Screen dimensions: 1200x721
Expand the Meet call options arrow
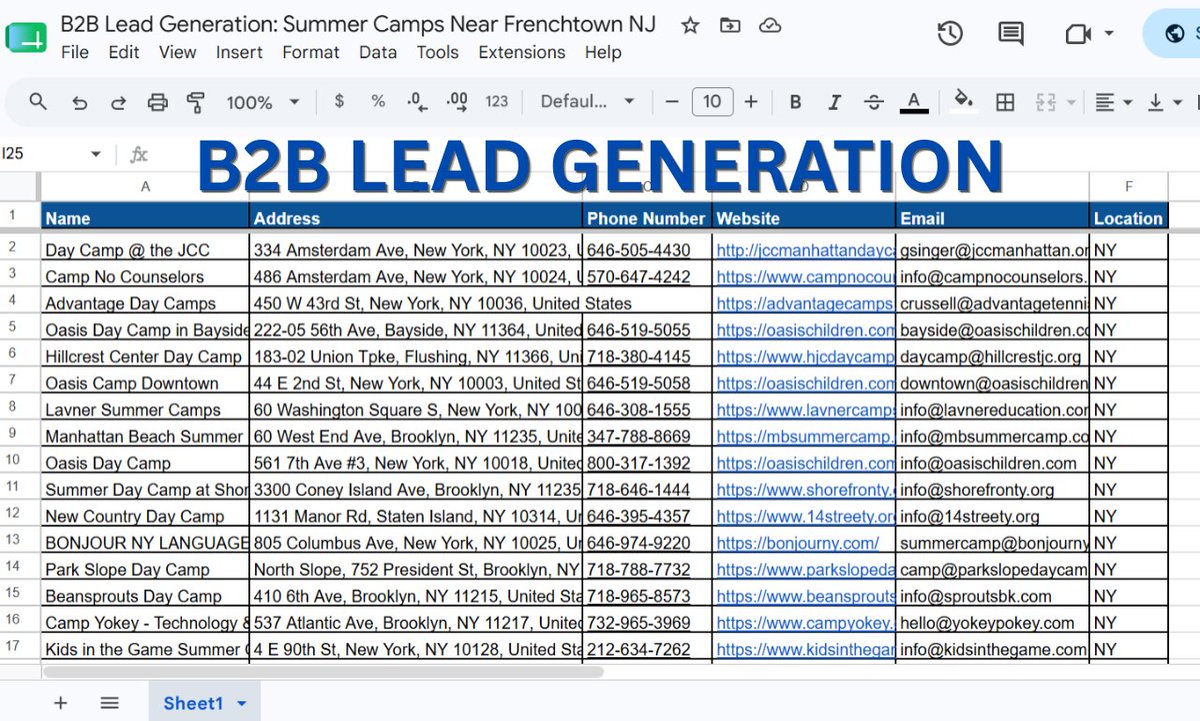(x=1109, y=34)
